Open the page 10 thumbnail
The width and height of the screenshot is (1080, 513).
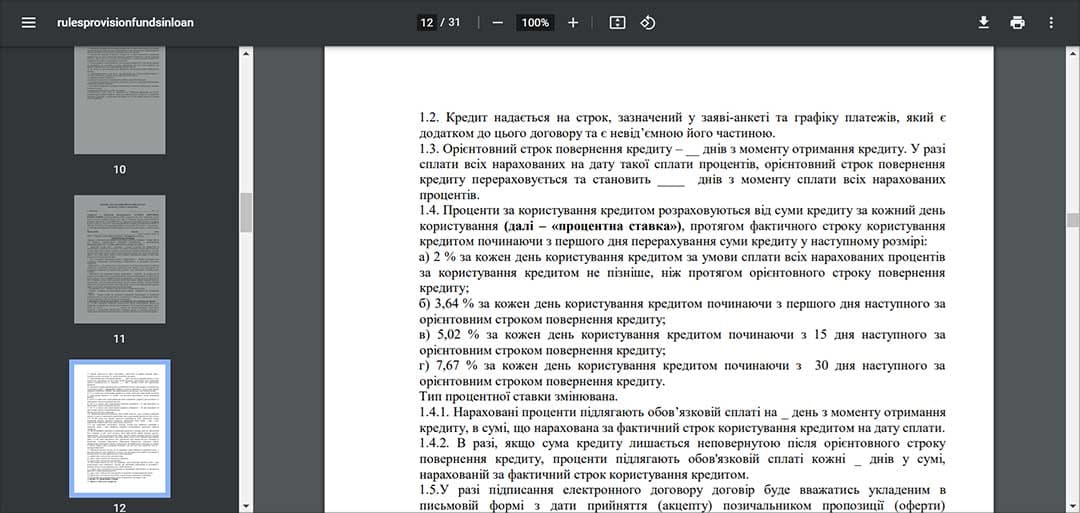tap(120, 99)
